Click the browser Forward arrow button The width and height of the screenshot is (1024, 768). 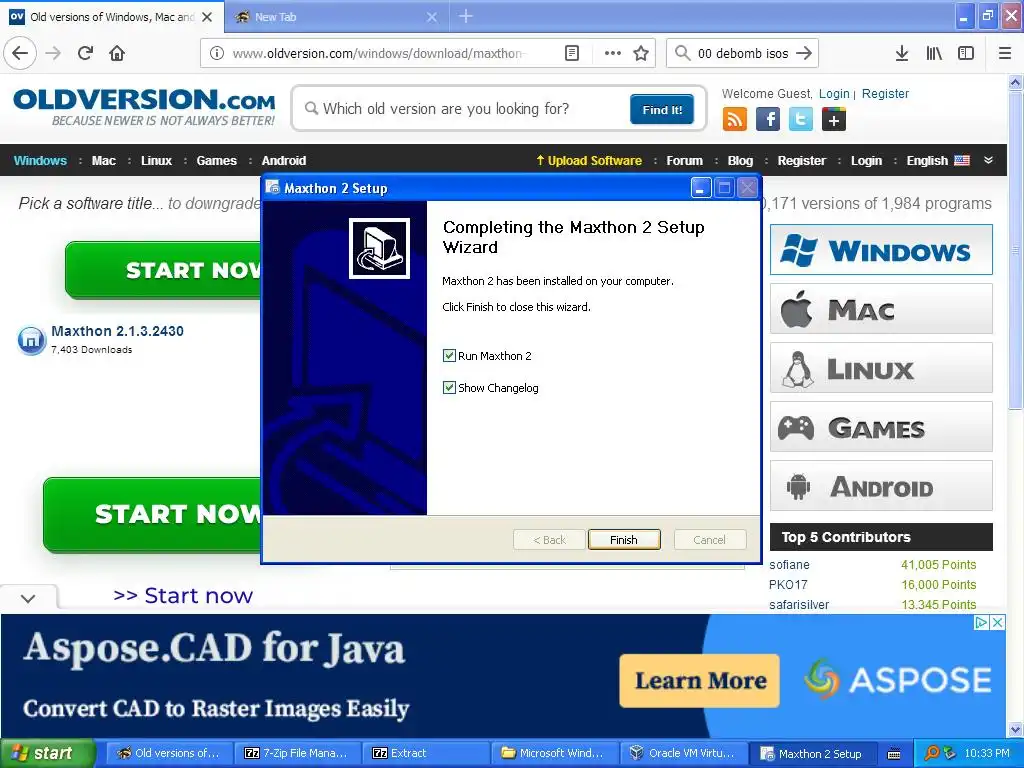pyautogui.click(x=54, y=53)
